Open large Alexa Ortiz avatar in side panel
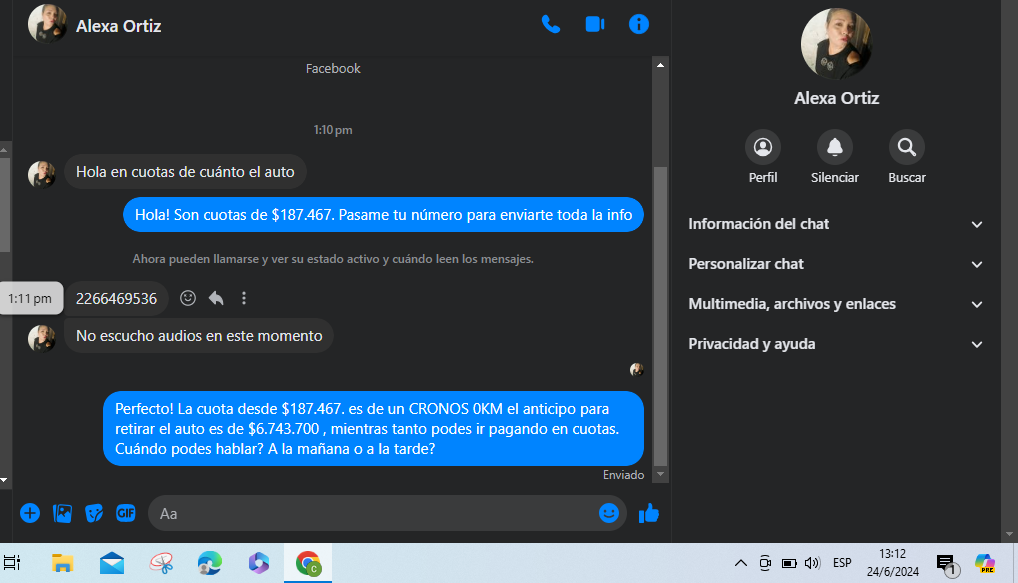The width and height of the screenshot is (1018, 583). point(836,44)
